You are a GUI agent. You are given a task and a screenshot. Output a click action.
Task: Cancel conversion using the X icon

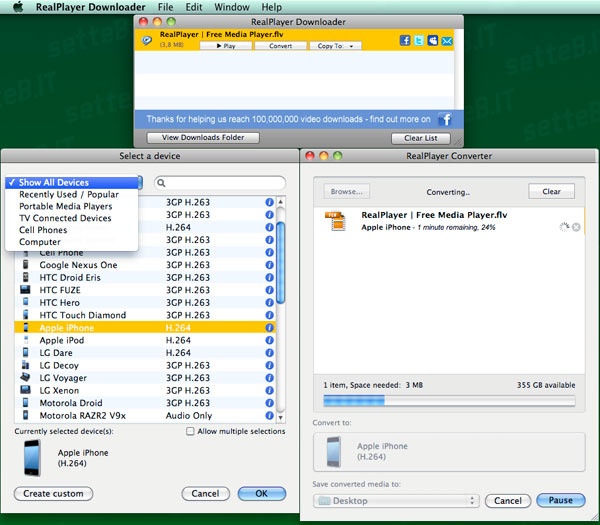point(576,227)
